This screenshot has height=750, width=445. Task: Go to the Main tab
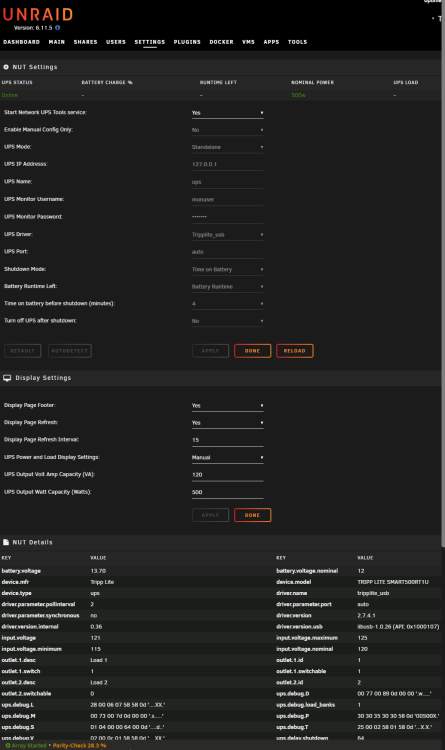(x=56, y=42)
